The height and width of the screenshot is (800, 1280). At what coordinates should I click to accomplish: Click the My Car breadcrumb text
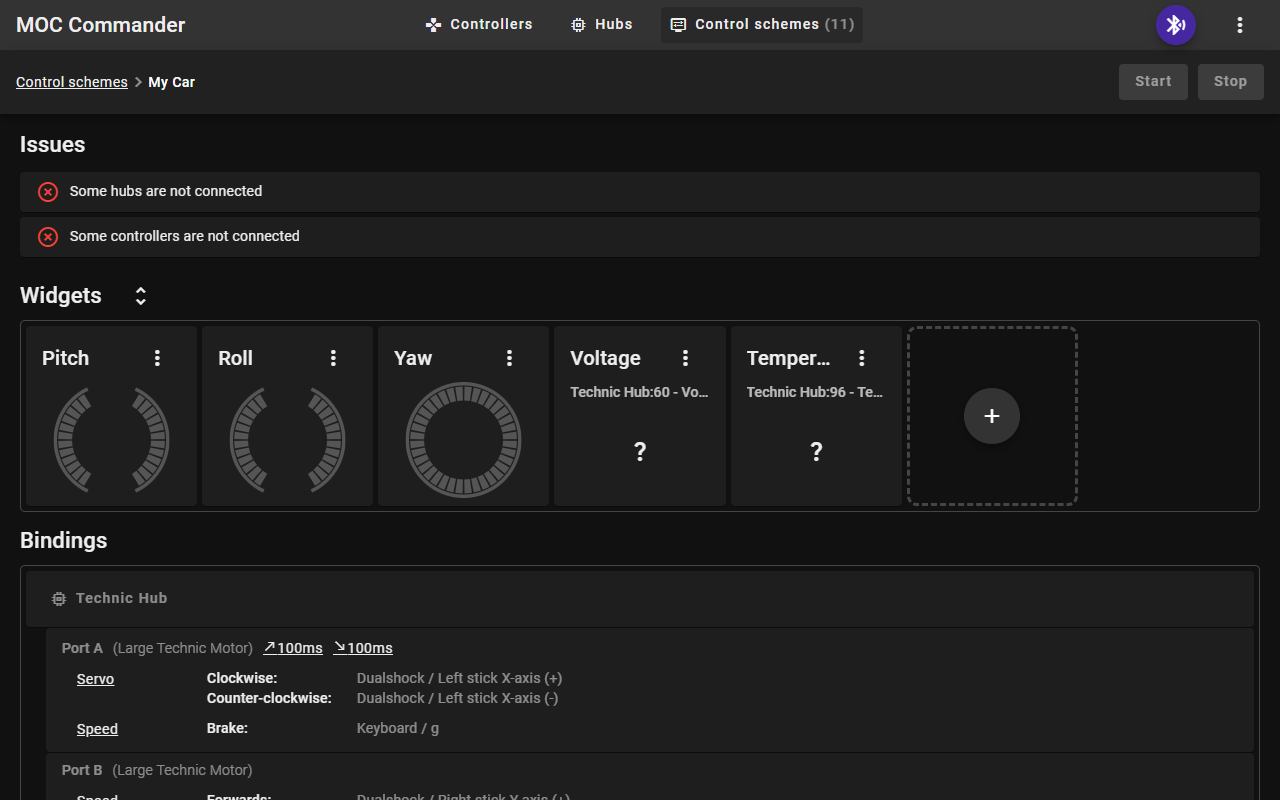(172, 82)
